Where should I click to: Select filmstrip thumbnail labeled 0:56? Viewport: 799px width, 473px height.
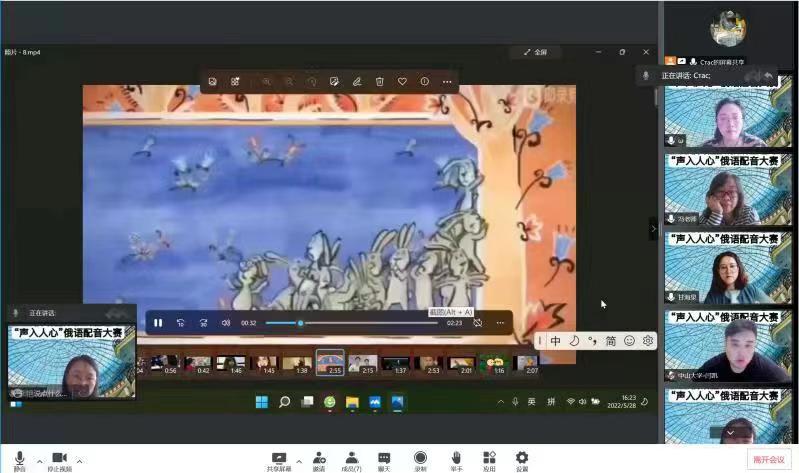click(x=165, y=364)
